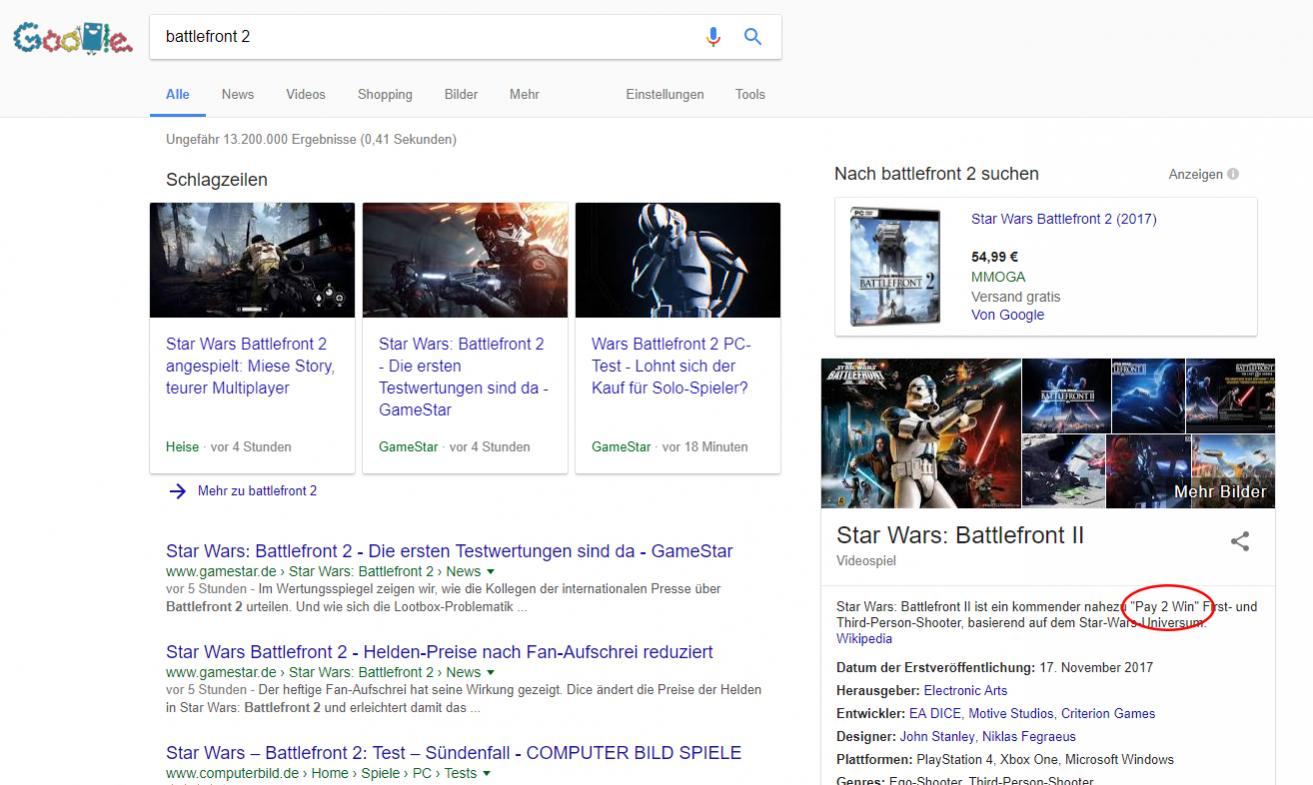
Task: Click Anzeigen label text
Action: tap(1195, 174)
